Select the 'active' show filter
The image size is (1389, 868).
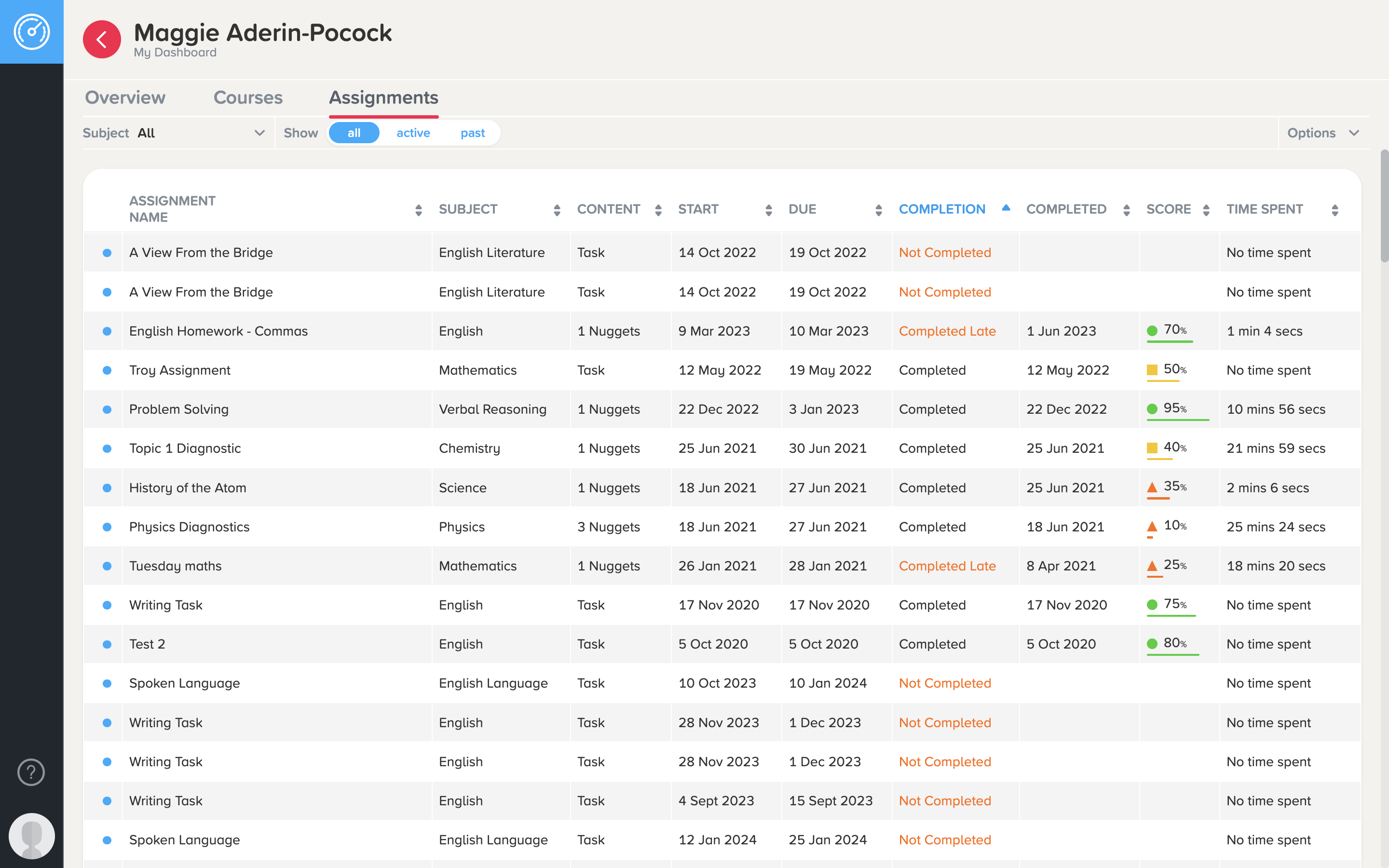413,133
